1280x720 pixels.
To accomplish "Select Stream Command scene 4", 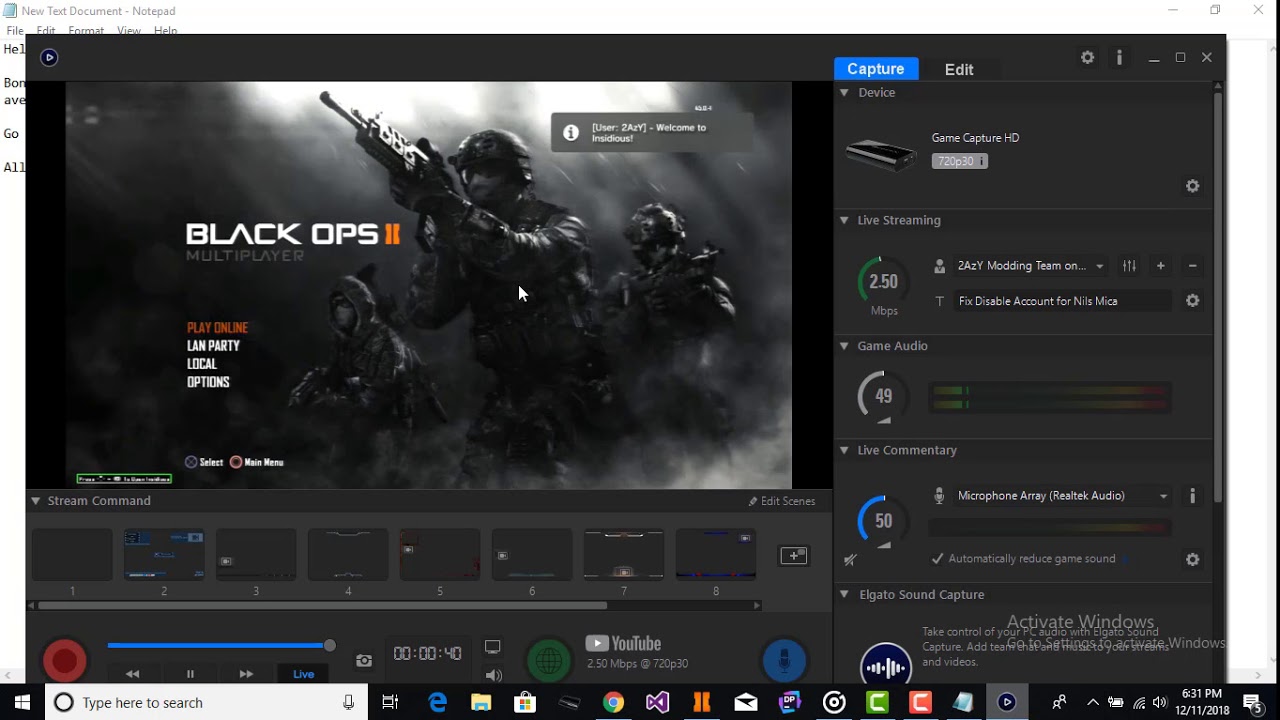I will coord(348,555).
